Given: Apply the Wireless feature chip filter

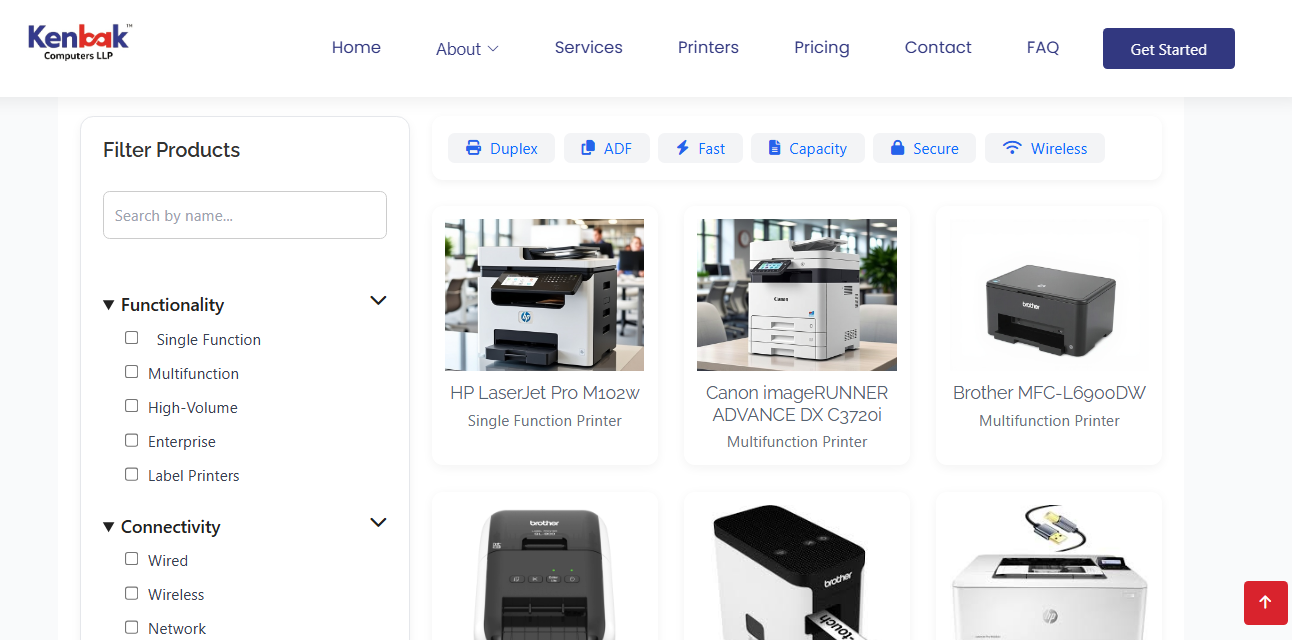Looking at the screenshot, I should click(x=1045, y=148).
